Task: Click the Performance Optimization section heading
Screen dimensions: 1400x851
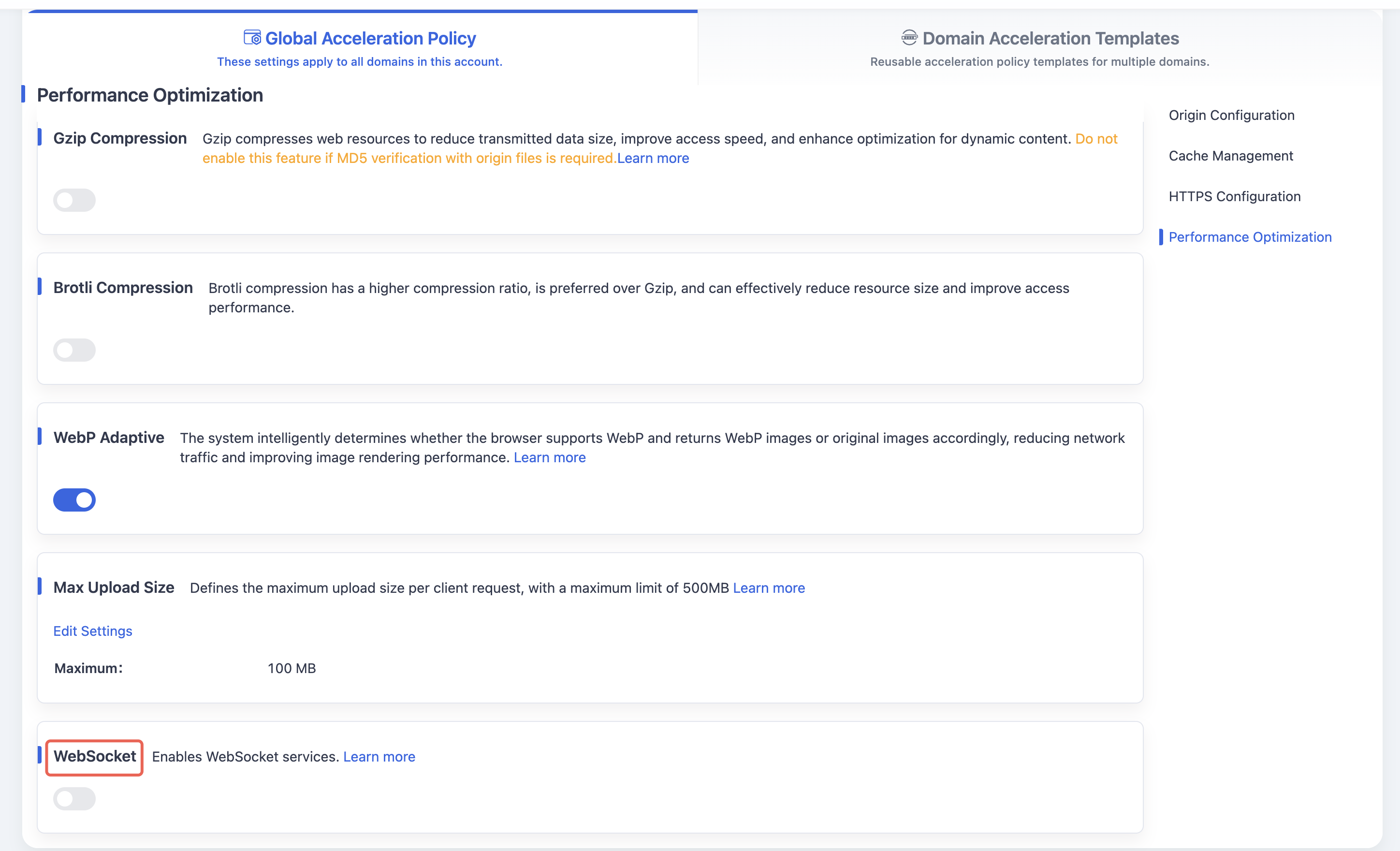Action: (x=150, y=95)
